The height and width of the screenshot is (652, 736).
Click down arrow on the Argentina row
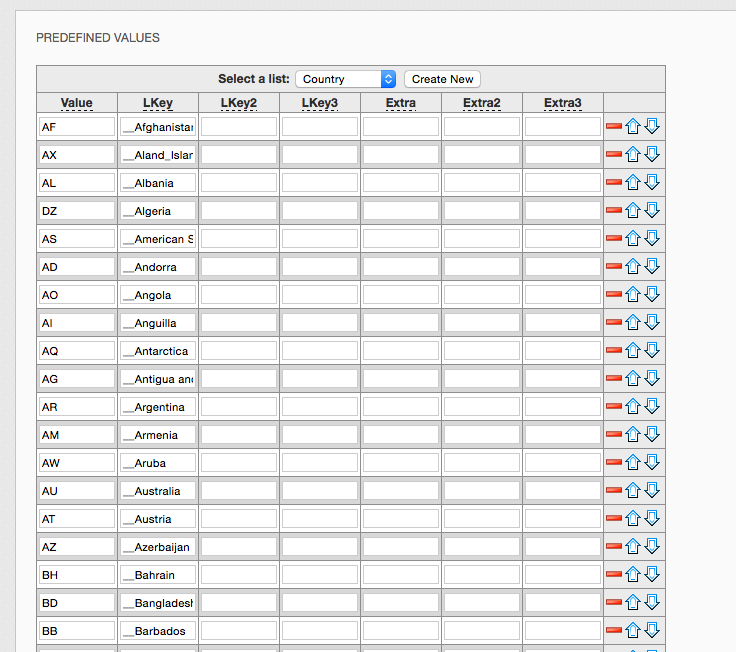coord(652,406)
